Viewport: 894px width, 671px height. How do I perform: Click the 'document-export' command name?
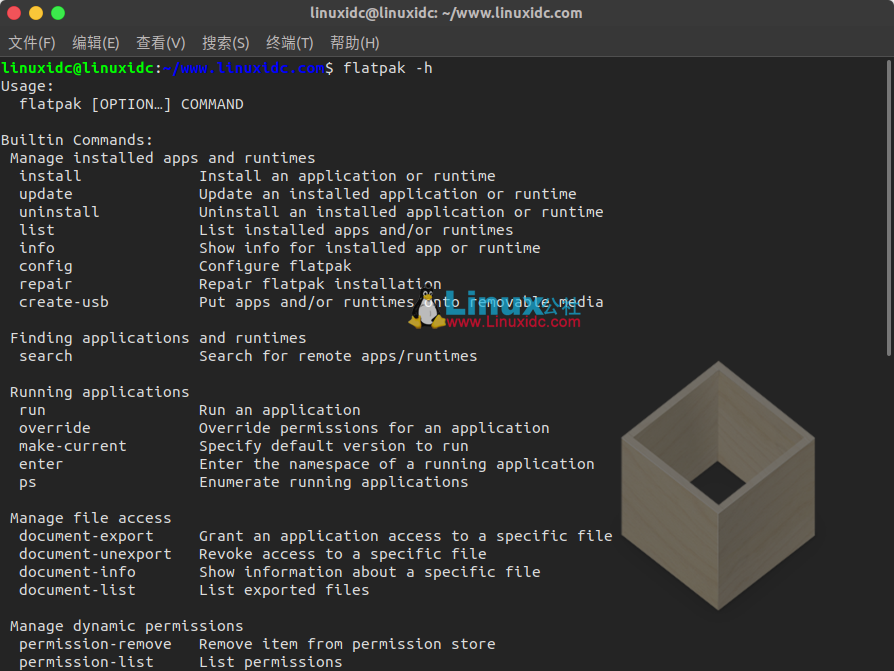pos(86,536)
